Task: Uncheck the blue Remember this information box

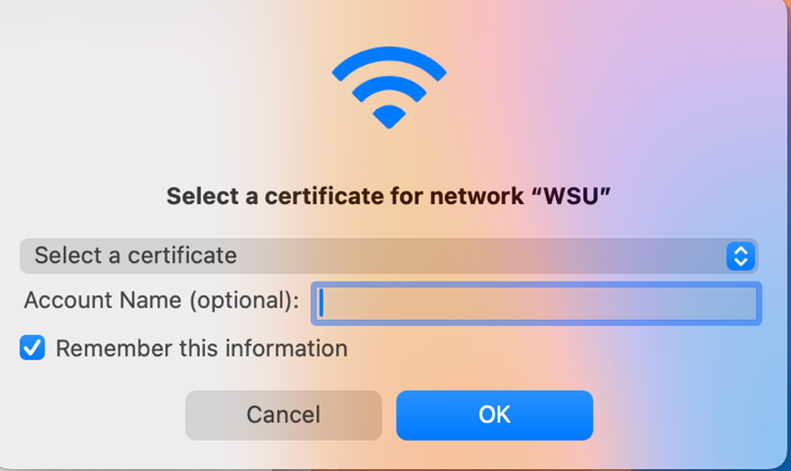Action: pos(33,348)
